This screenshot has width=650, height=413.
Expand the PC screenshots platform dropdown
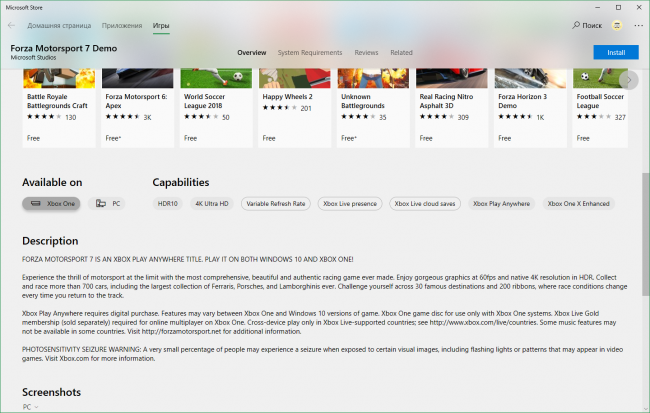pos(30,407)
